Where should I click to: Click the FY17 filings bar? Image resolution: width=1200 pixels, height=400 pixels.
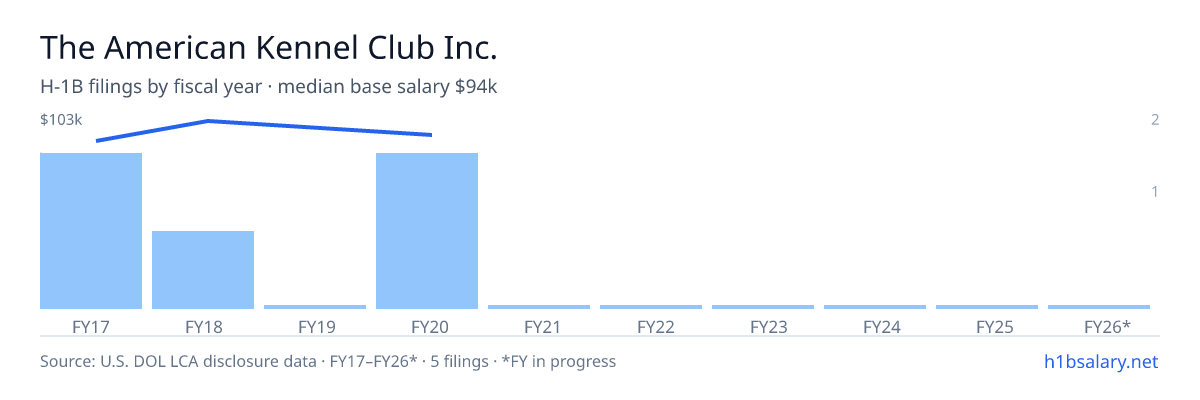tap(91, 231)
